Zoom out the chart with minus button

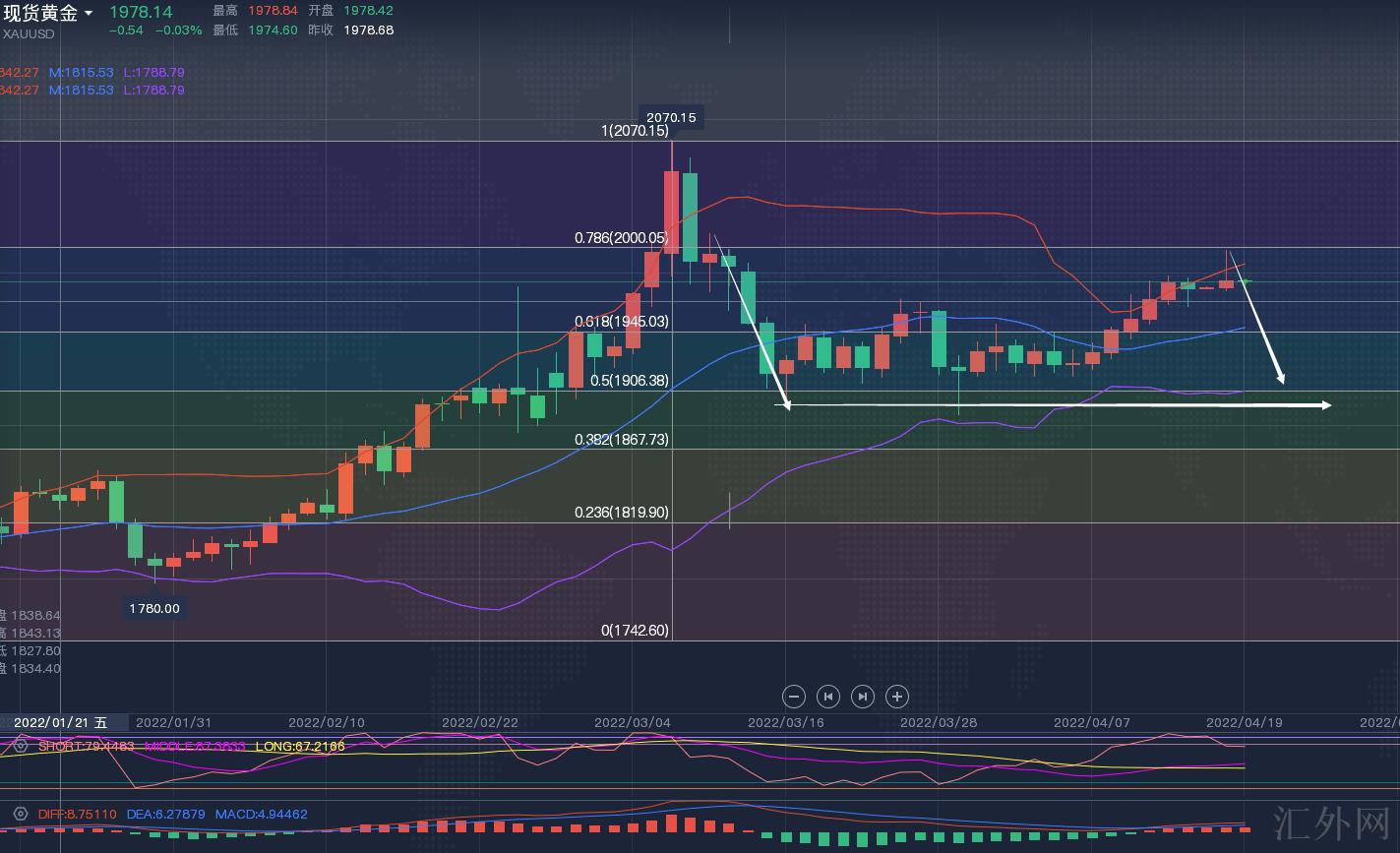pyautogui.click(x=794, y=697)
